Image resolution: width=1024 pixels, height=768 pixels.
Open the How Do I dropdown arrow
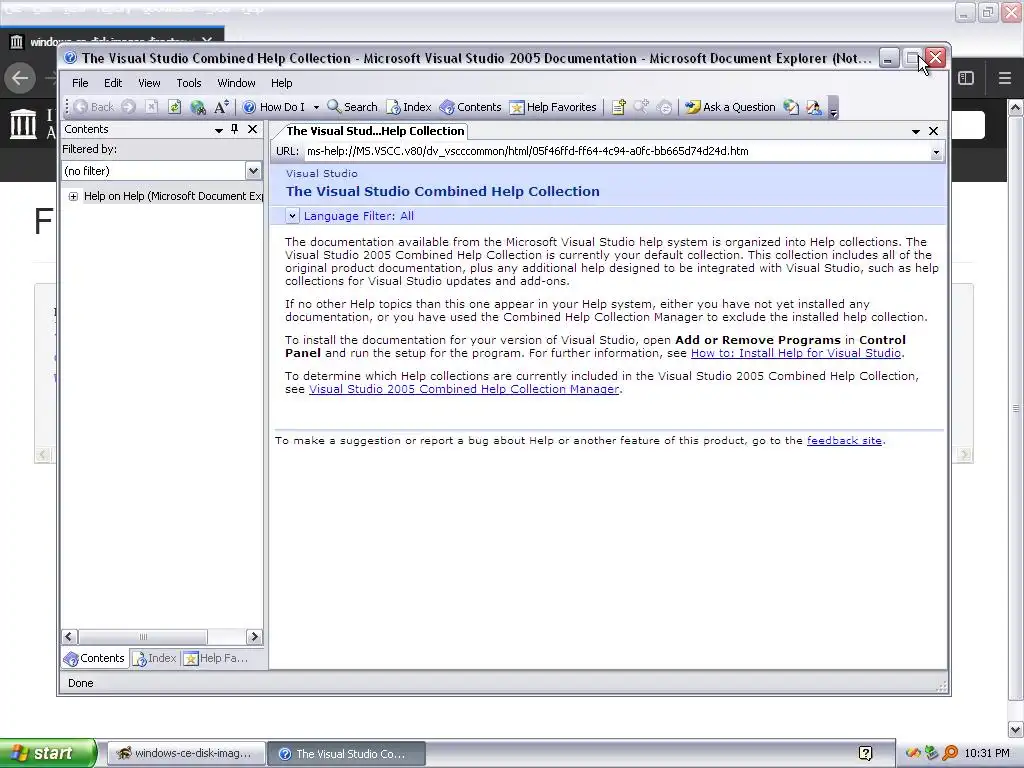[x=316, y=107]
